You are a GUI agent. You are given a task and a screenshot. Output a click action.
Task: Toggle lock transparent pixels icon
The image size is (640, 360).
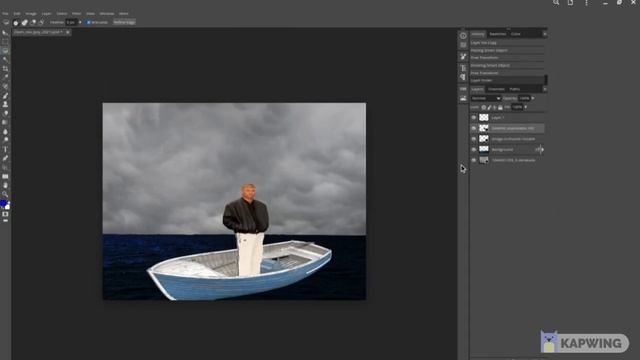tap(484, 107)
